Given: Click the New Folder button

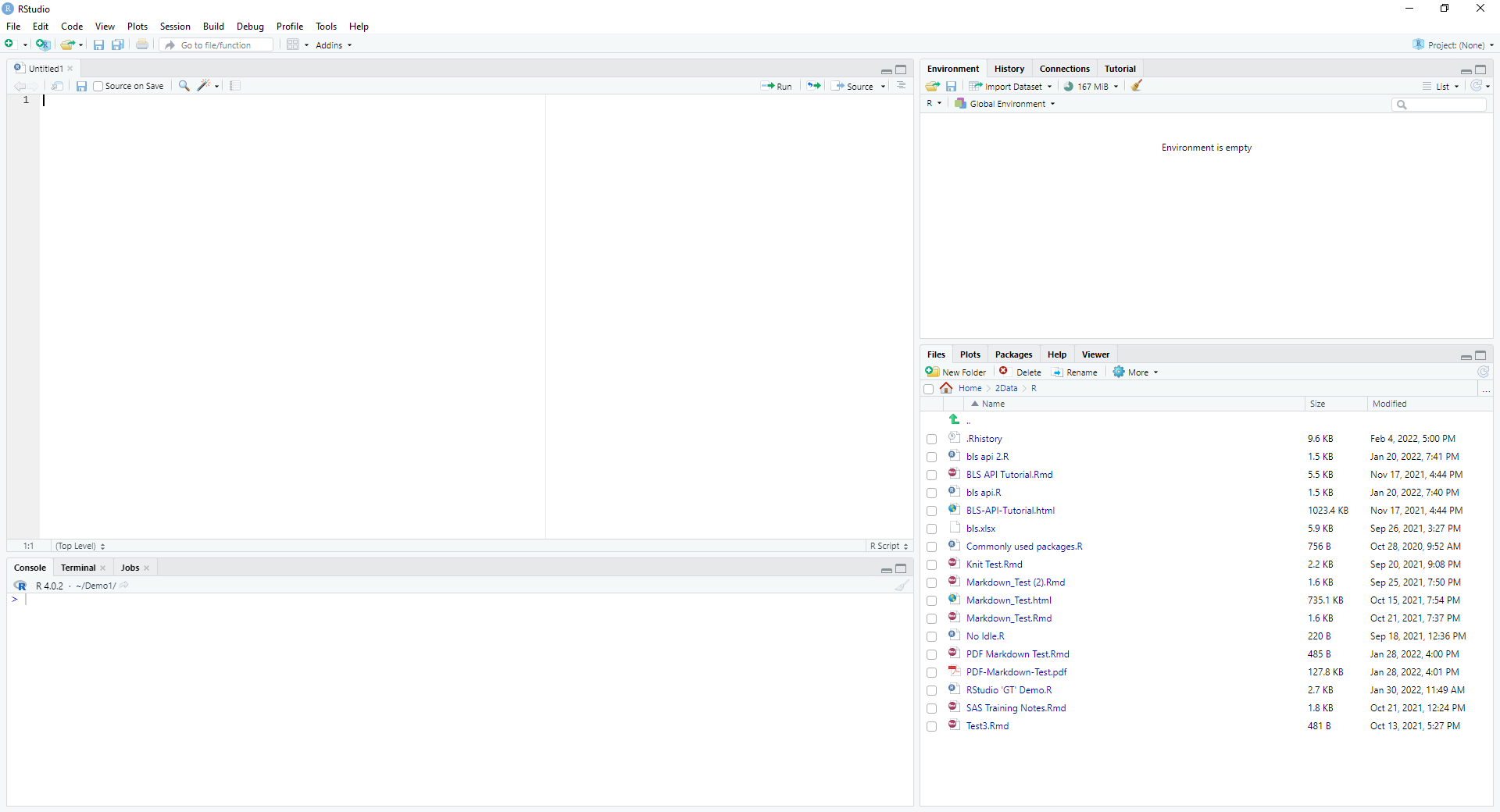Looking at the screenshot, I should pyautogui.click(x=956, y=372).
